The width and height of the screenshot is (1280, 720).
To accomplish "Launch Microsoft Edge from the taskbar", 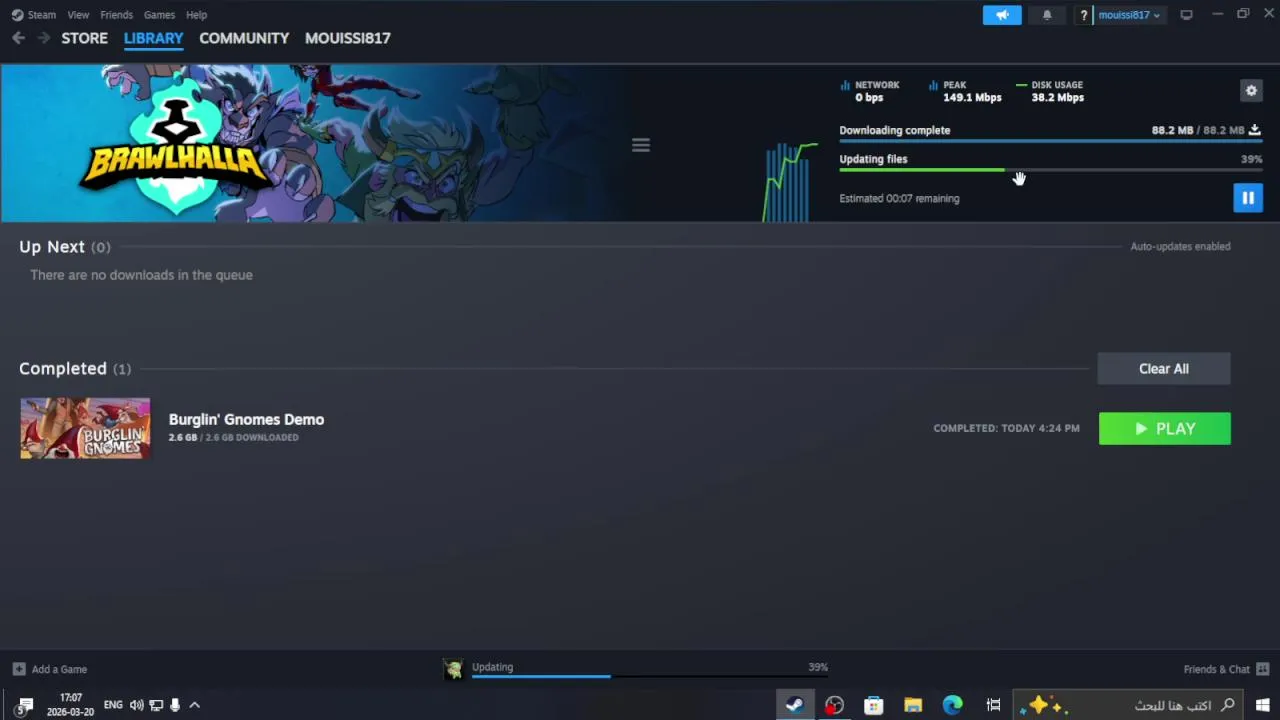I will [952, 705].
